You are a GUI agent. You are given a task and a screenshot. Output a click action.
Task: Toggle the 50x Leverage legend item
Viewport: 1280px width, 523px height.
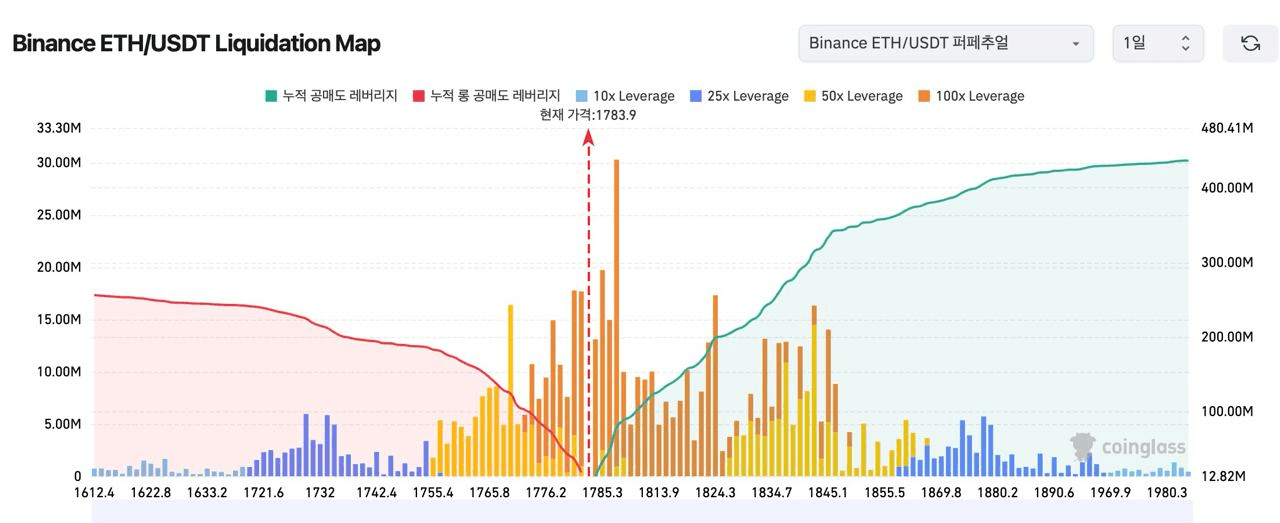point(852,96)
